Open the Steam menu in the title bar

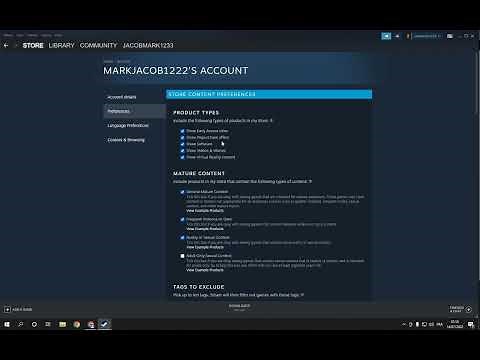point(8,35)
